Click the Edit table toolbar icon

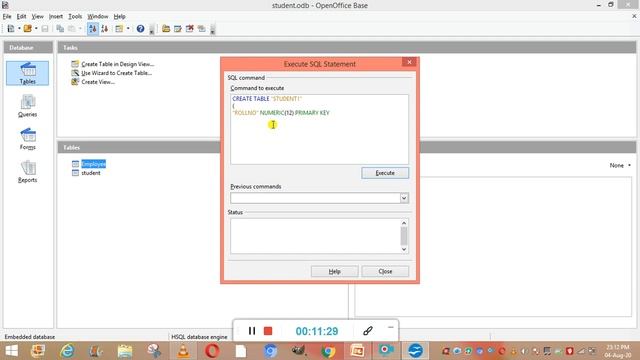pyautogui.click(x=178, y=29)
